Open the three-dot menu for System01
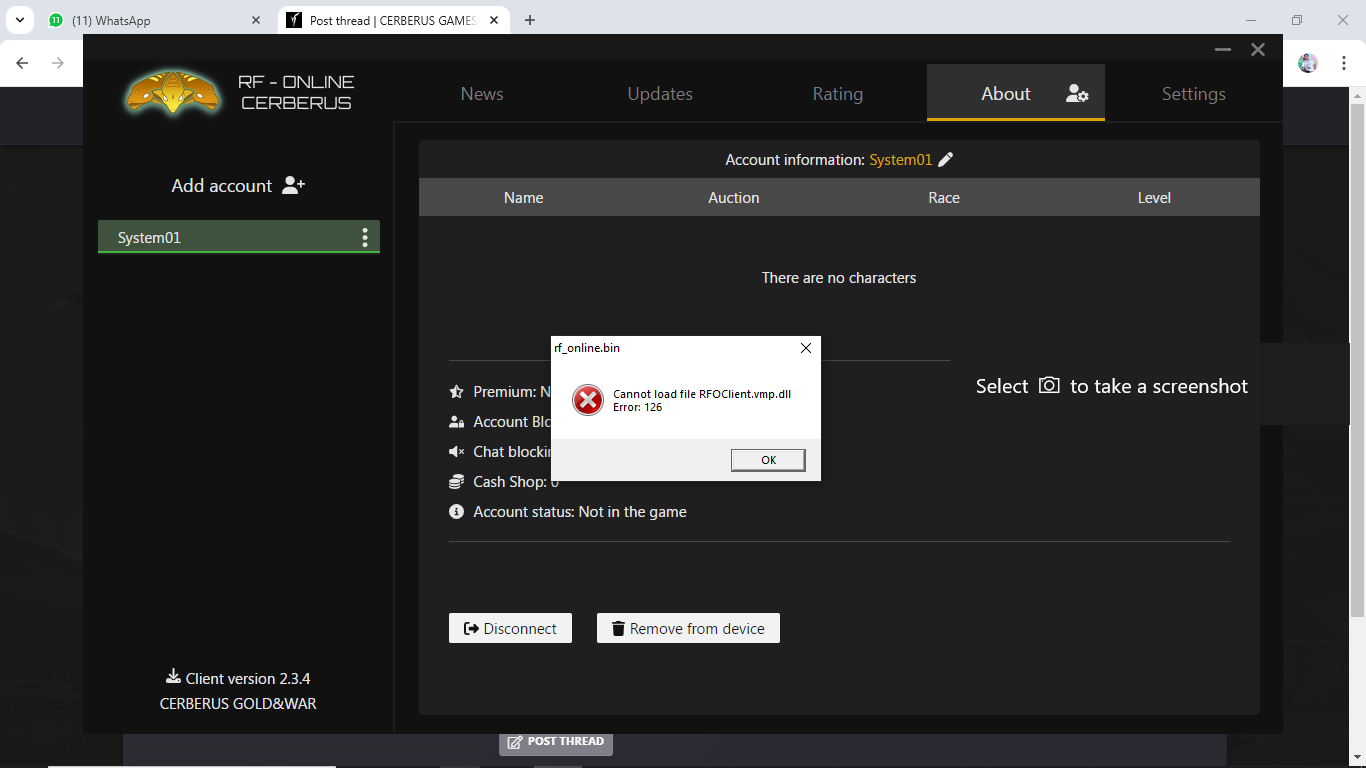1366x768 pixels. click(365, 237)
